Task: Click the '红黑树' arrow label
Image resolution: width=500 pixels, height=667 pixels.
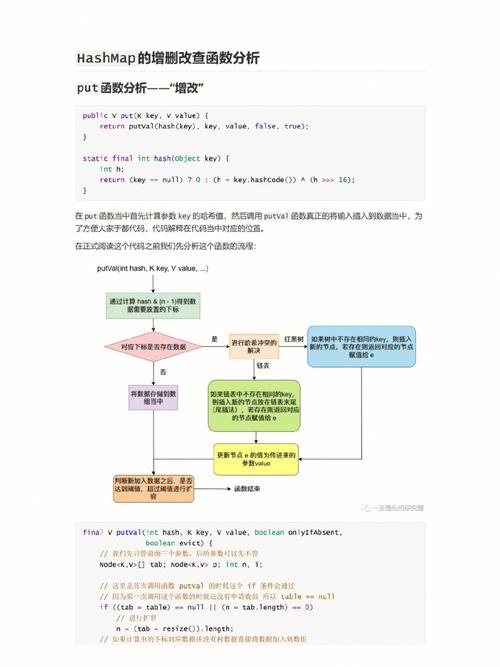Action: coord(294,339)
